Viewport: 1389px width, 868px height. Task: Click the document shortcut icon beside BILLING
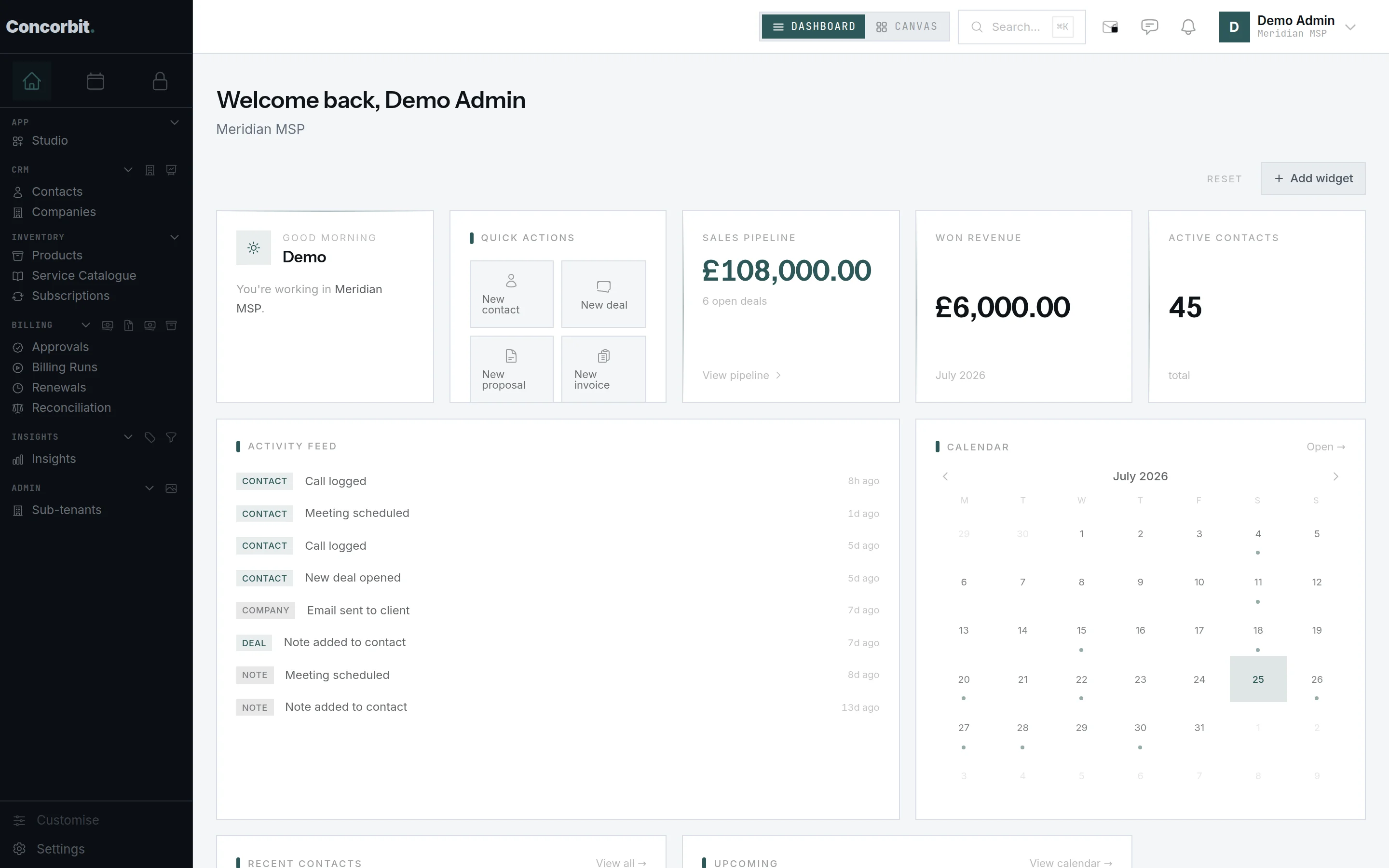pos(129,325)
